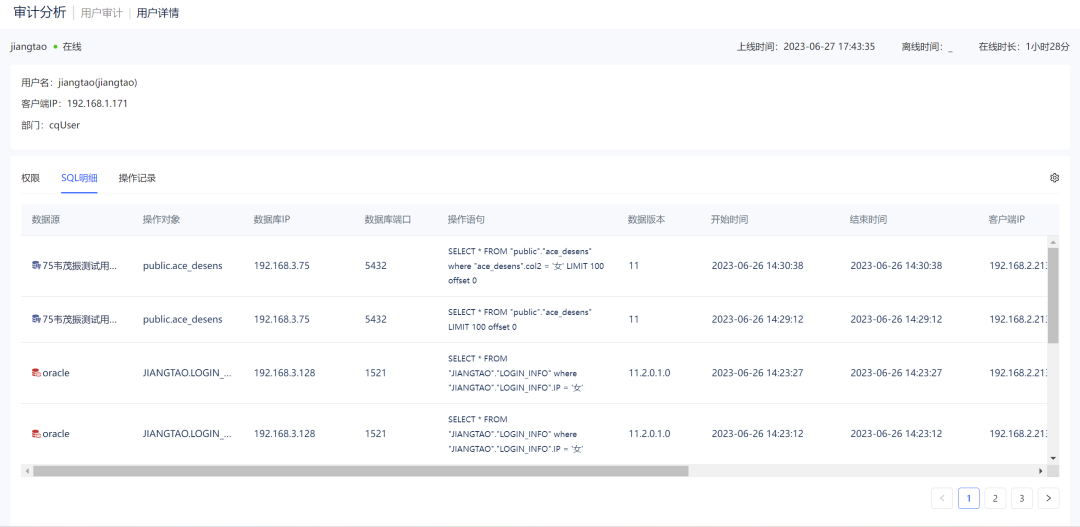This screenshot has height=527, width=1080.
Task: Click the 数据源 column header
Action: 46,220
